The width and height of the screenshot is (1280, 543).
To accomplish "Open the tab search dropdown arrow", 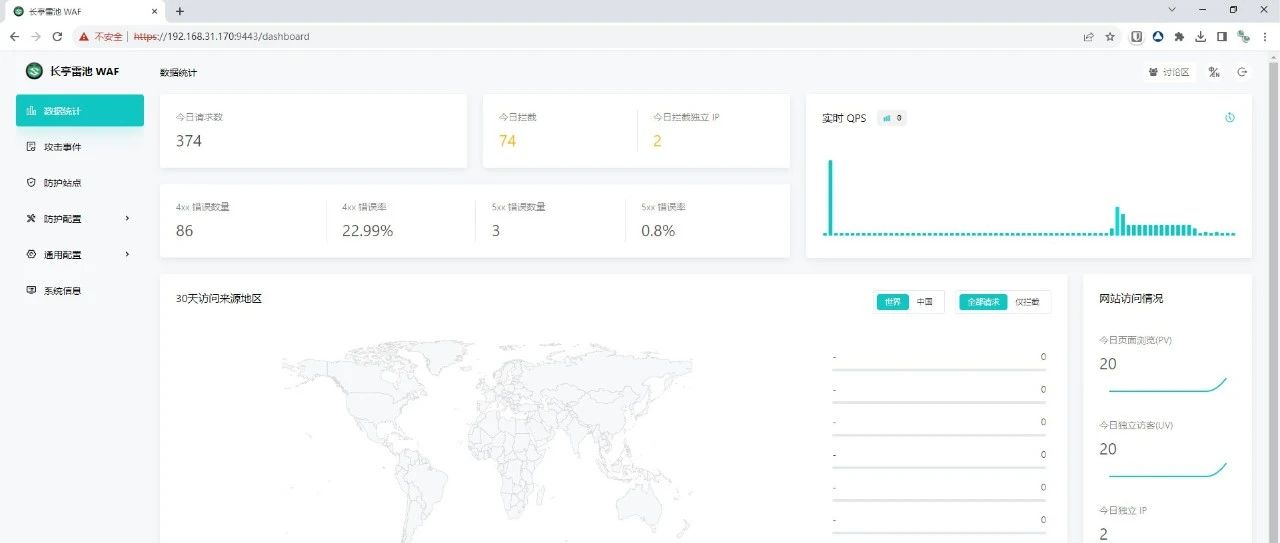I will pyautogui.click(x=1172, y=10).
